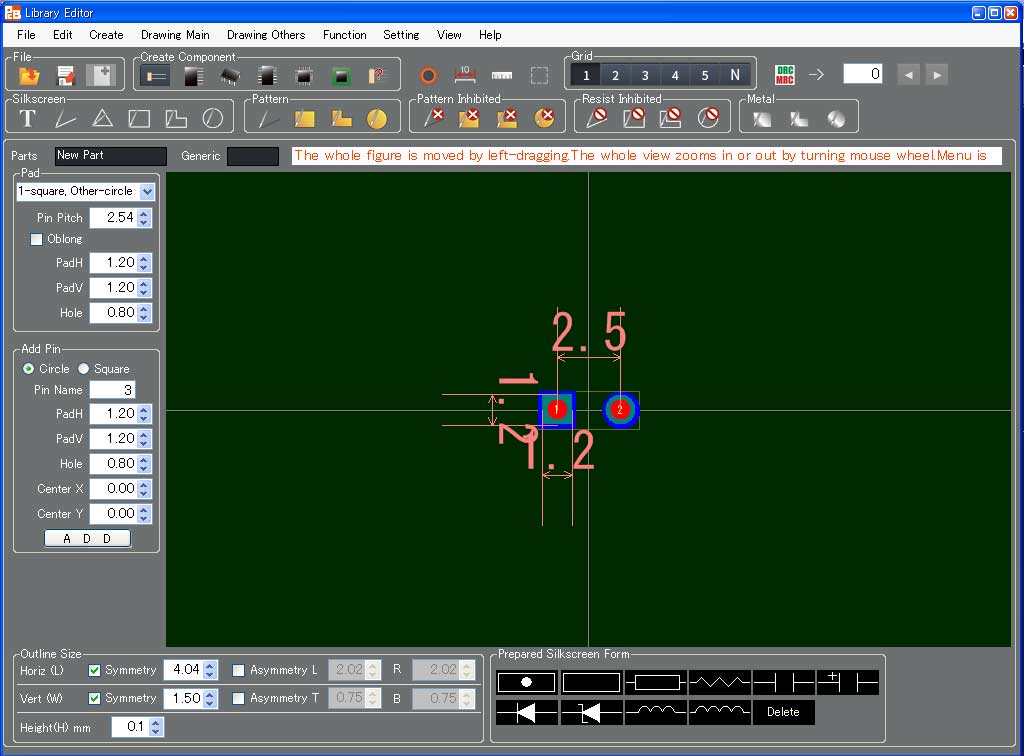Choose the diode silkscreen form
The image size is (1024, 756).
coord(526,712)
